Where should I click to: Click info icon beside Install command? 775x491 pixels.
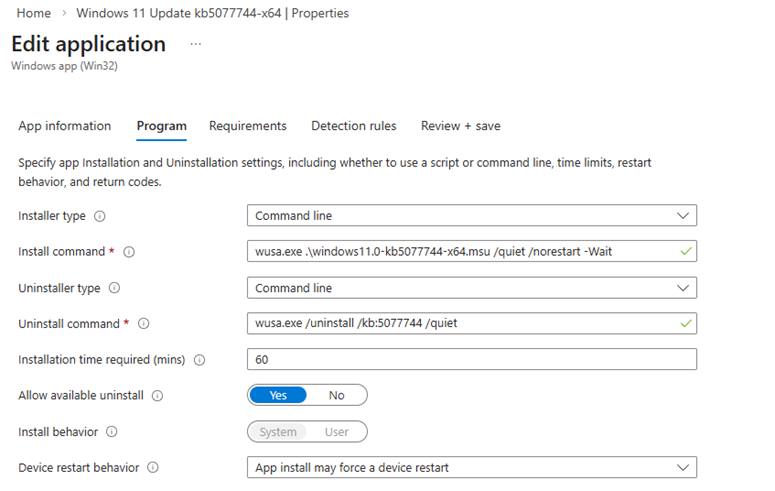tap(129, 252)
